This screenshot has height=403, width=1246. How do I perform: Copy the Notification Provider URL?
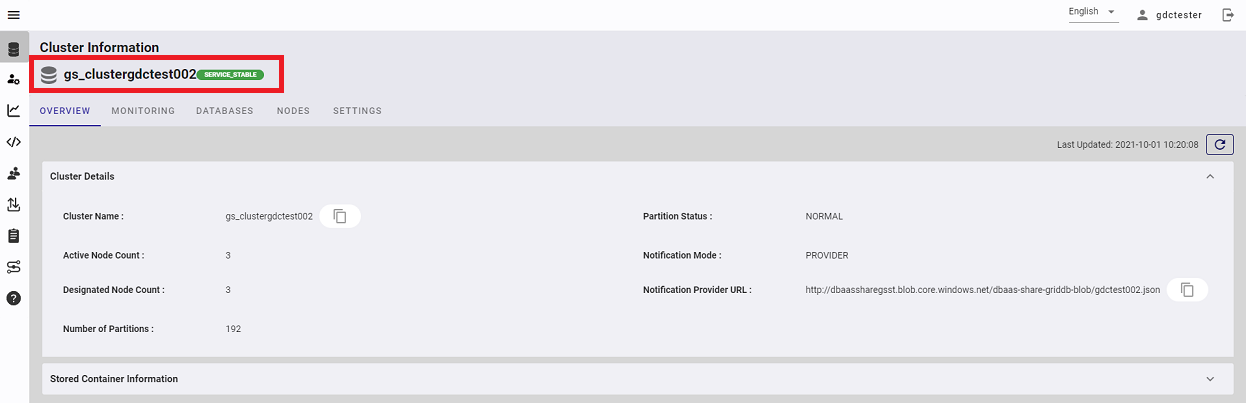pos(1187,290)
